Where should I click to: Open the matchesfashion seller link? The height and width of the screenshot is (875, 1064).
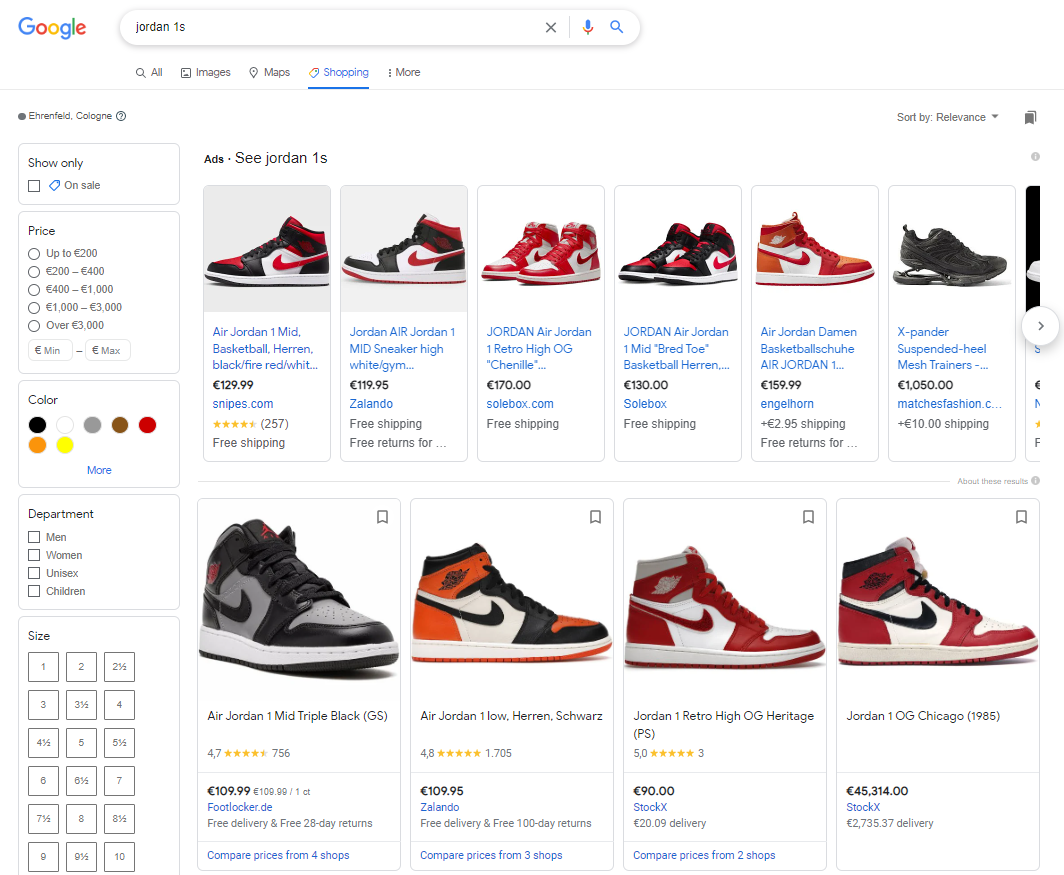[x=949, y=404]
